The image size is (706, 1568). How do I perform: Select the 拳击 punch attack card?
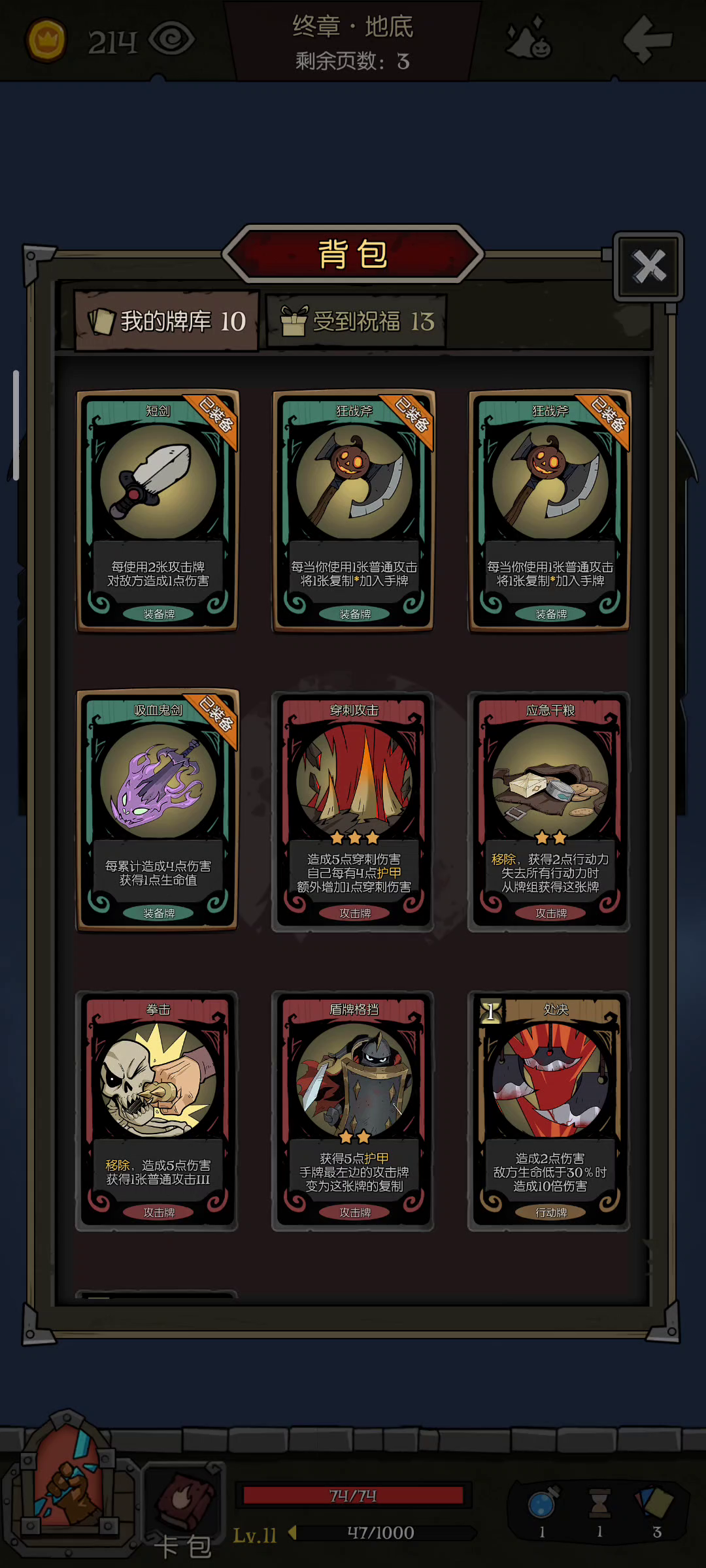158,1111
